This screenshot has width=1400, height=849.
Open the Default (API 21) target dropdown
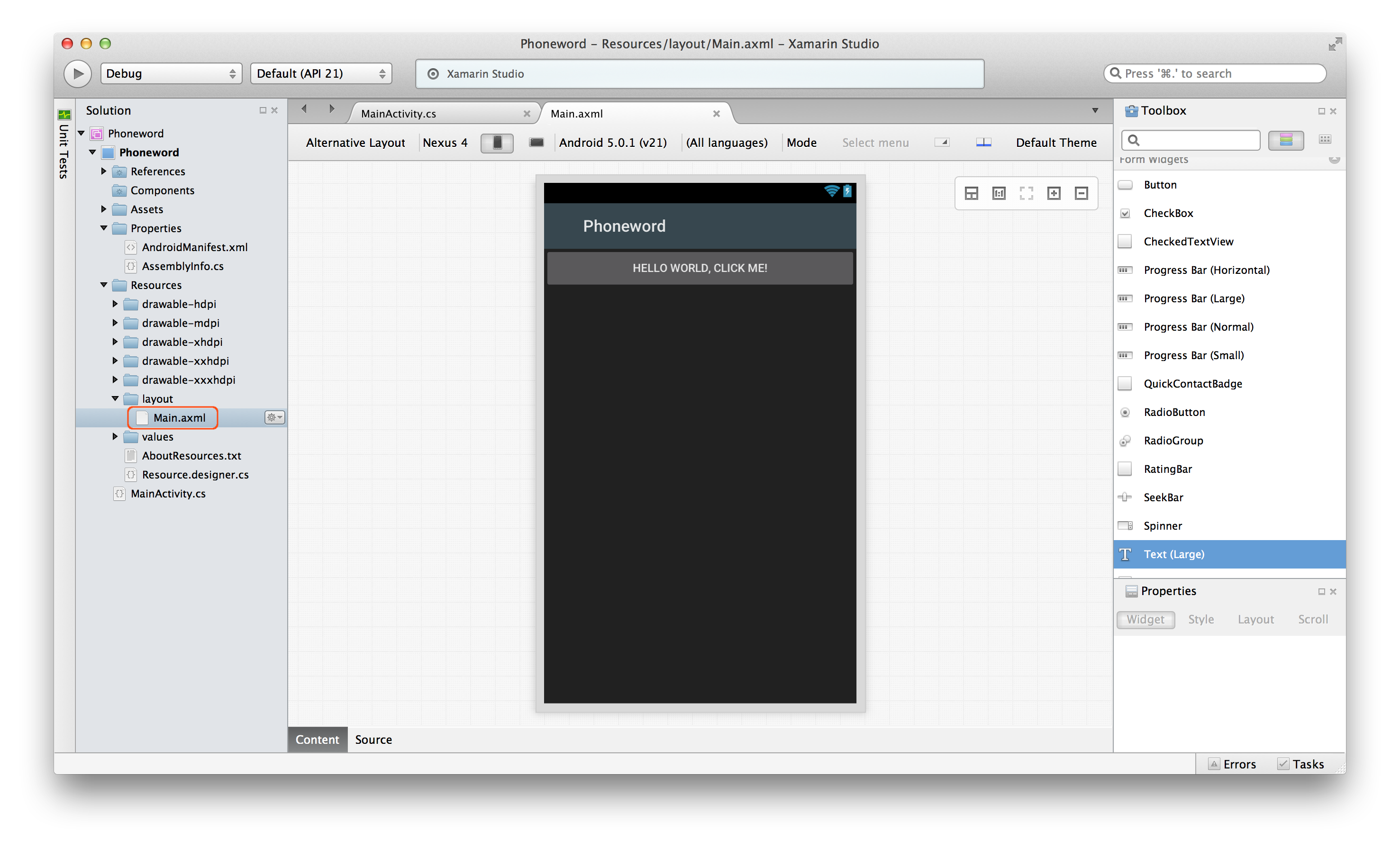click(320, 74)
